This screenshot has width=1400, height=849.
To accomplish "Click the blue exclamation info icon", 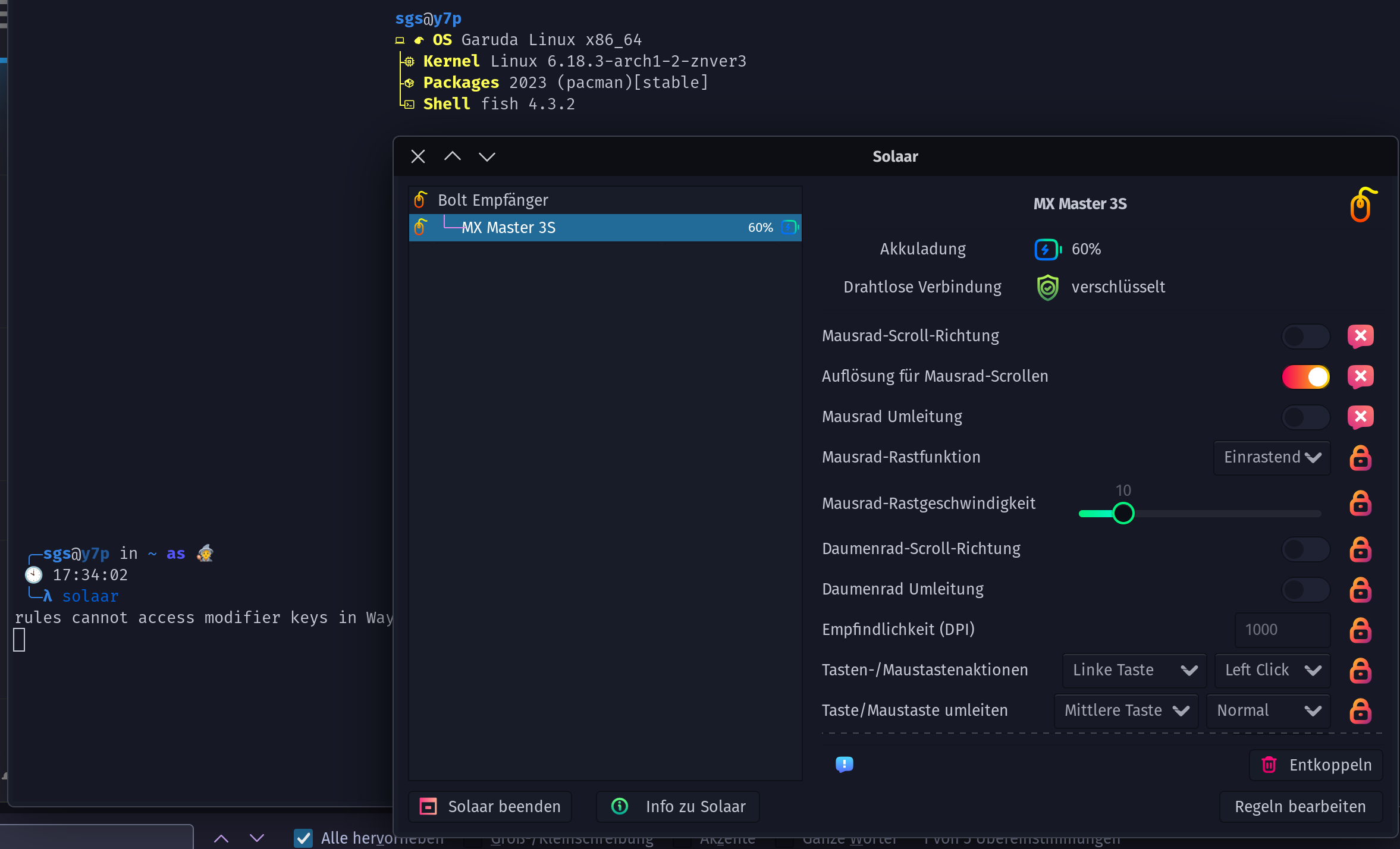I will (x=844, y=764).
